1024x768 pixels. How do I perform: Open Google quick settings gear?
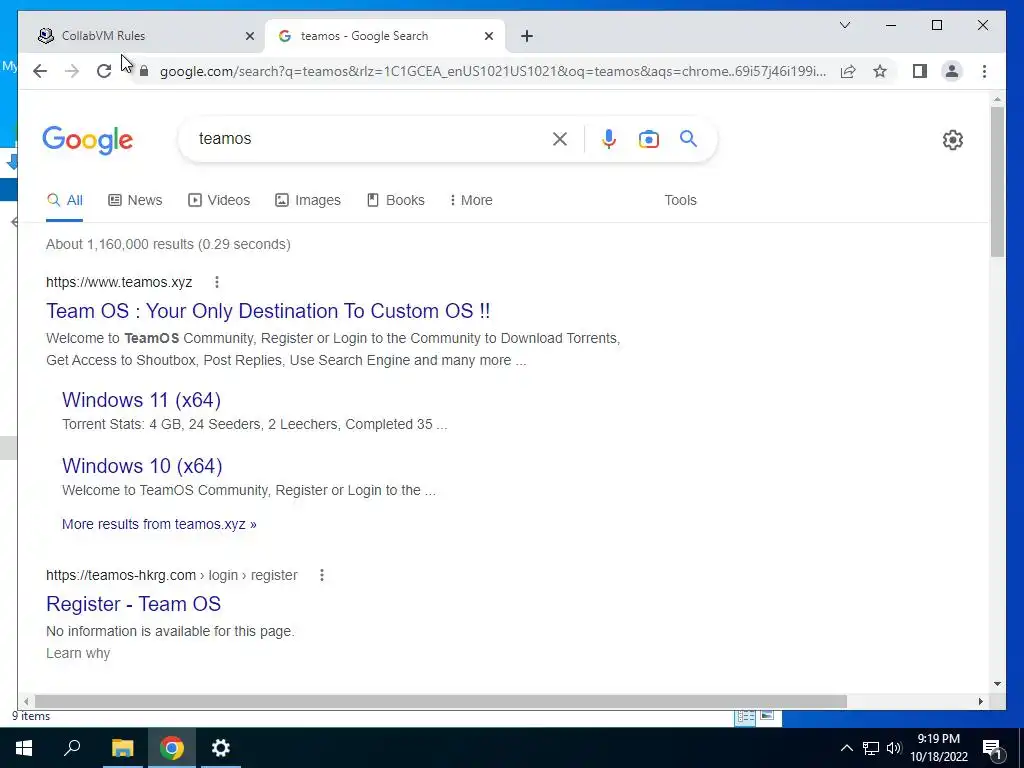953,140
